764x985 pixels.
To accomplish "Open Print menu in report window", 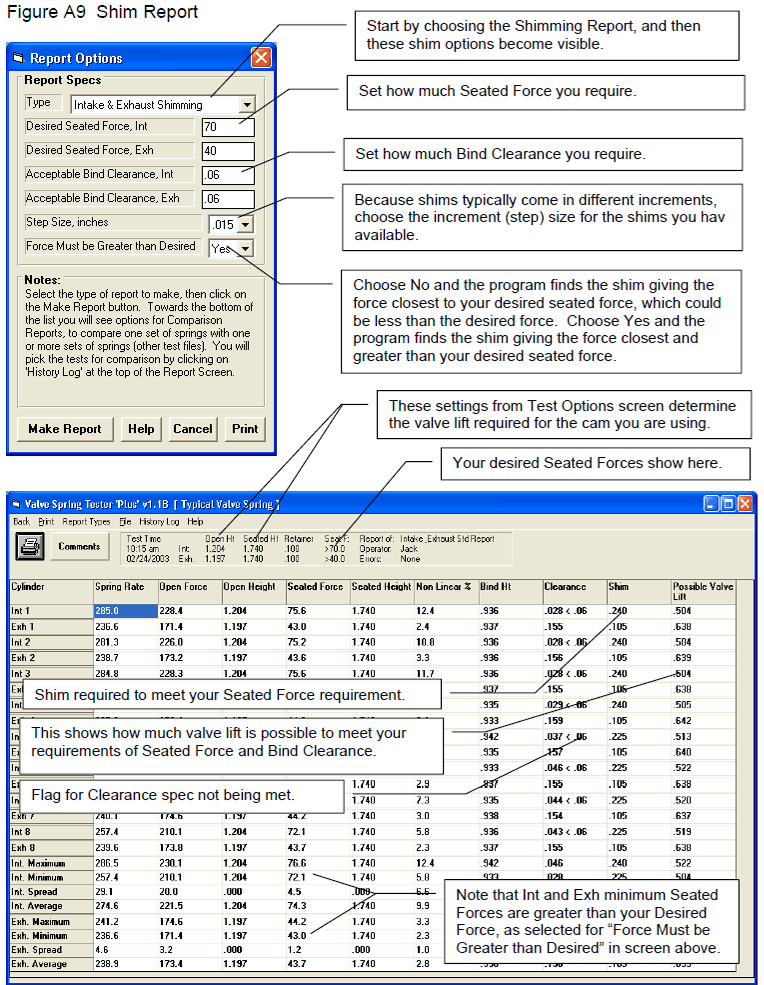I will 46,521.
